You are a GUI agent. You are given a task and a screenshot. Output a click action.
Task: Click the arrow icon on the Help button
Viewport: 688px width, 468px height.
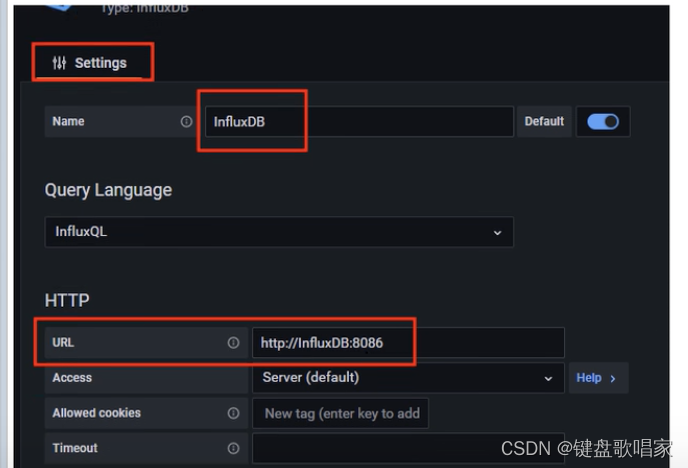(613, 379)
